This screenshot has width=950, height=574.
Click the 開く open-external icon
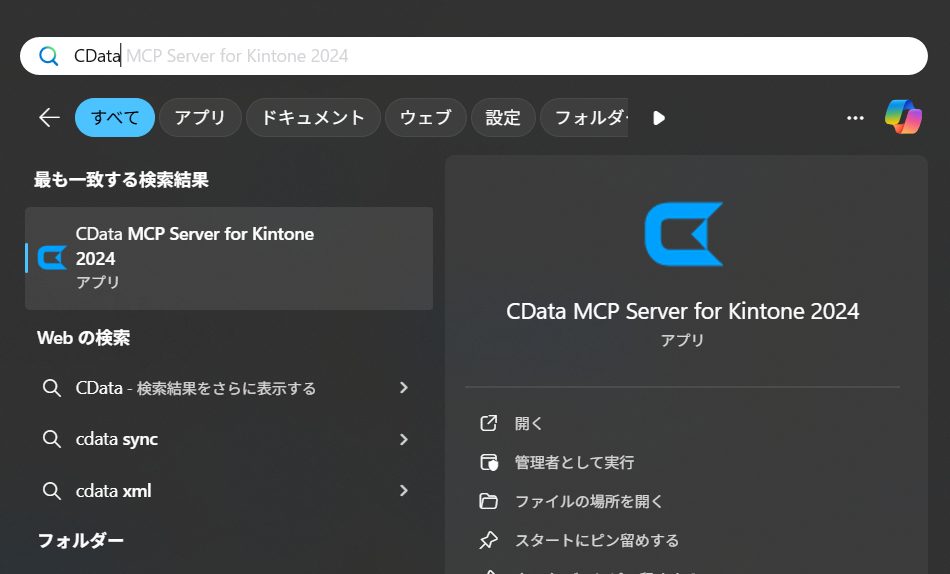point(488,423)
